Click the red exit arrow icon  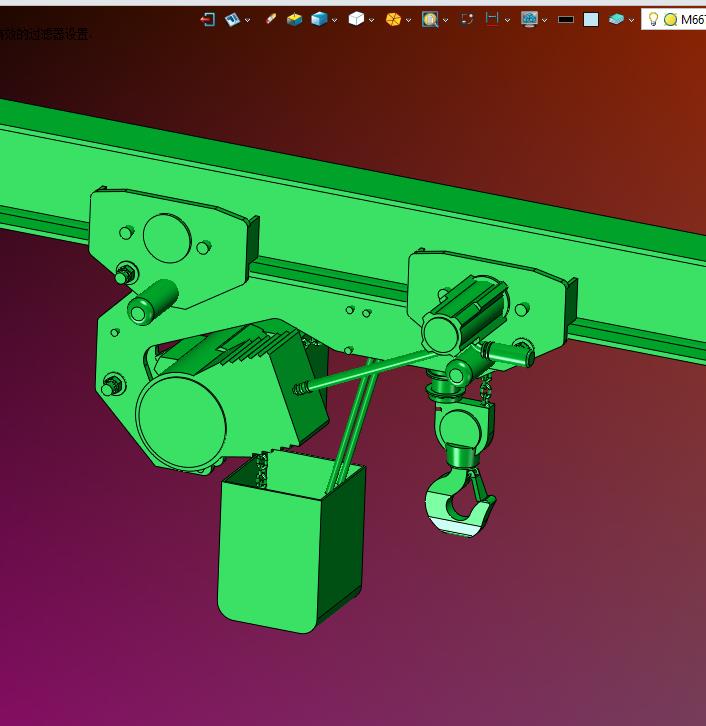(x=208, y=19)
